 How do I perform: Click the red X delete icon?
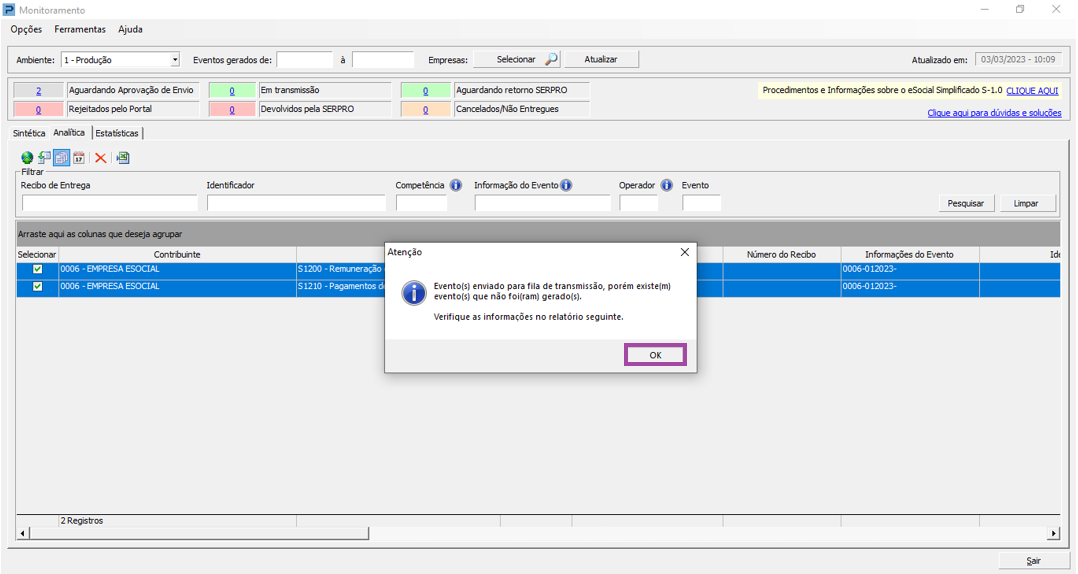[x=100, y=158]
